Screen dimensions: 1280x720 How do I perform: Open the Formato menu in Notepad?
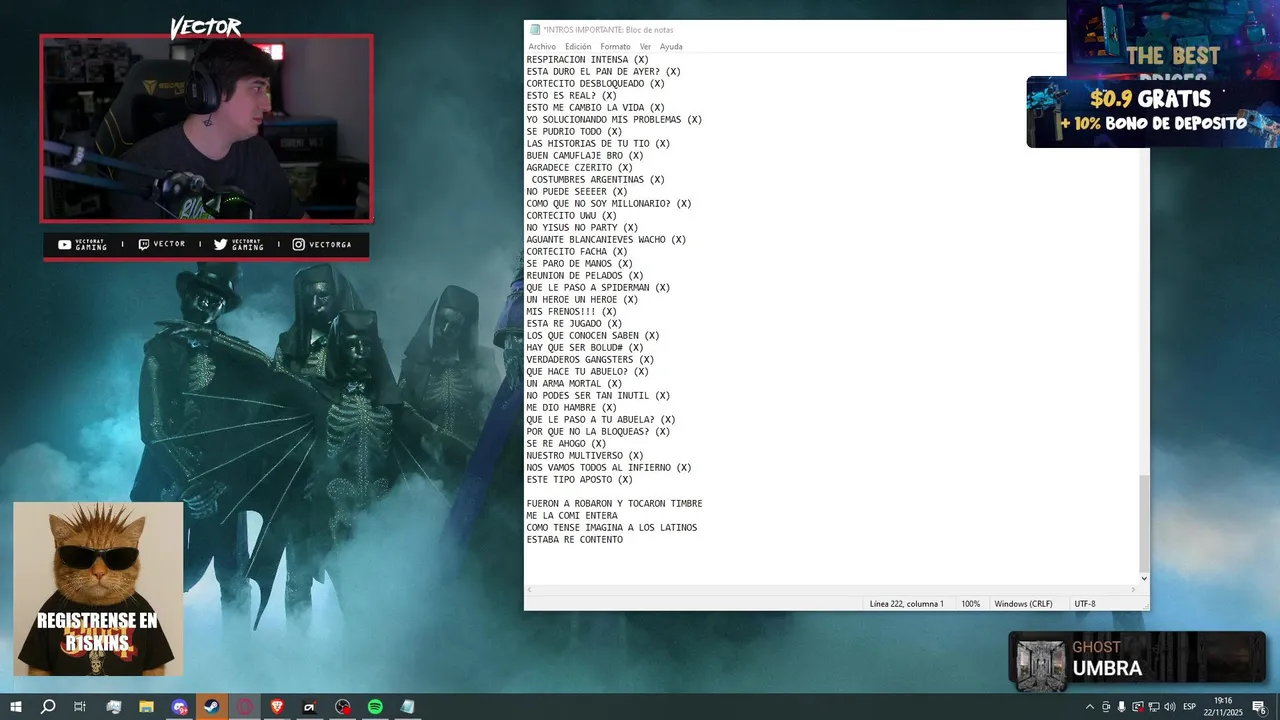point(615,47)
